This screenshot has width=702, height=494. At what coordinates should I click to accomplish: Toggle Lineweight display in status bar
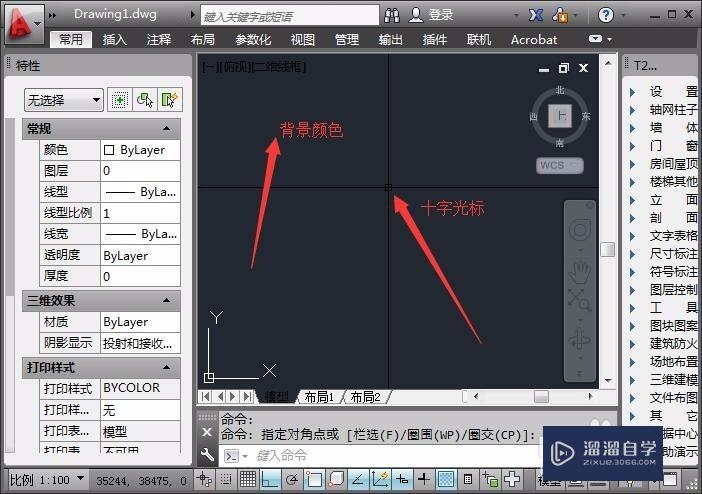424,480
